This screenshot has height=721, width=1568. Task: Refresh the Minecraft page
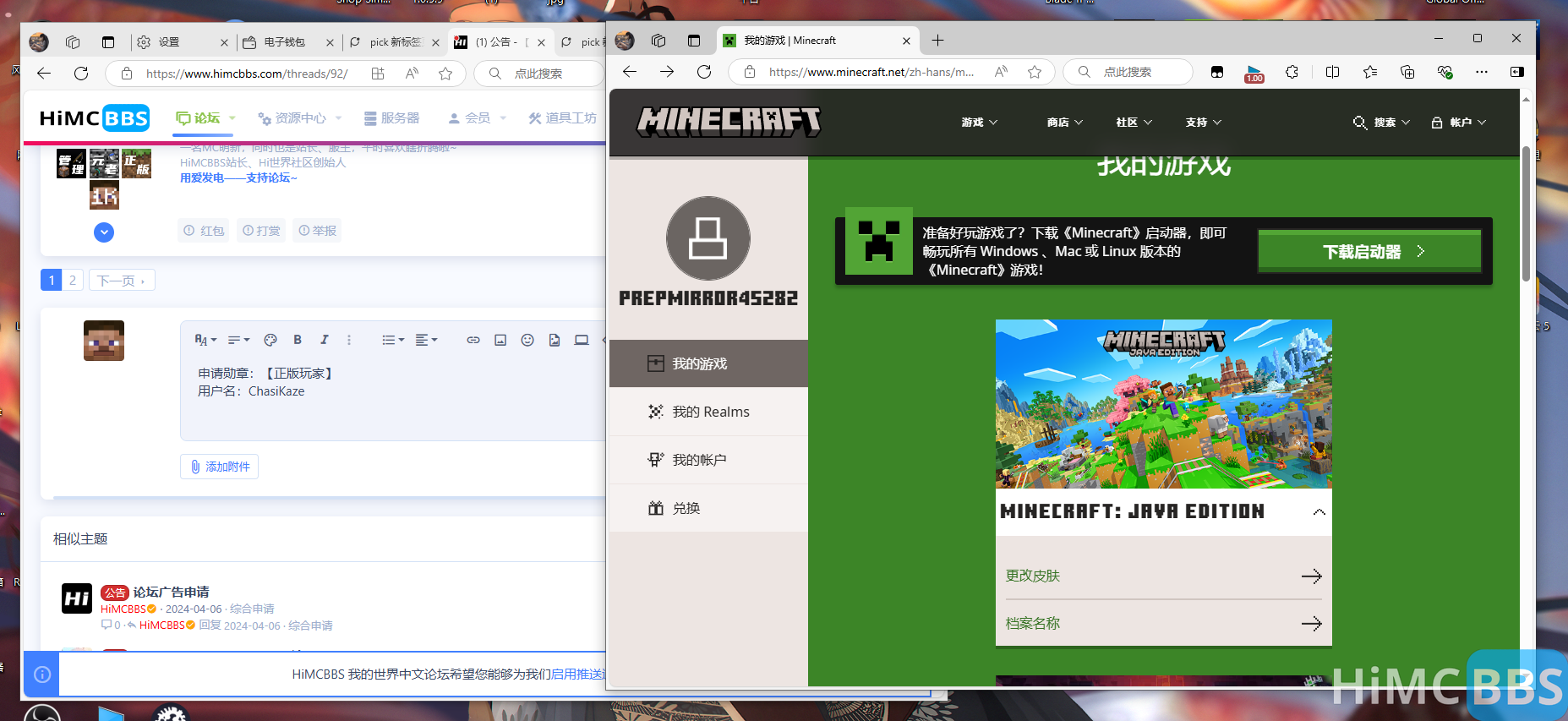click(704, 72)
